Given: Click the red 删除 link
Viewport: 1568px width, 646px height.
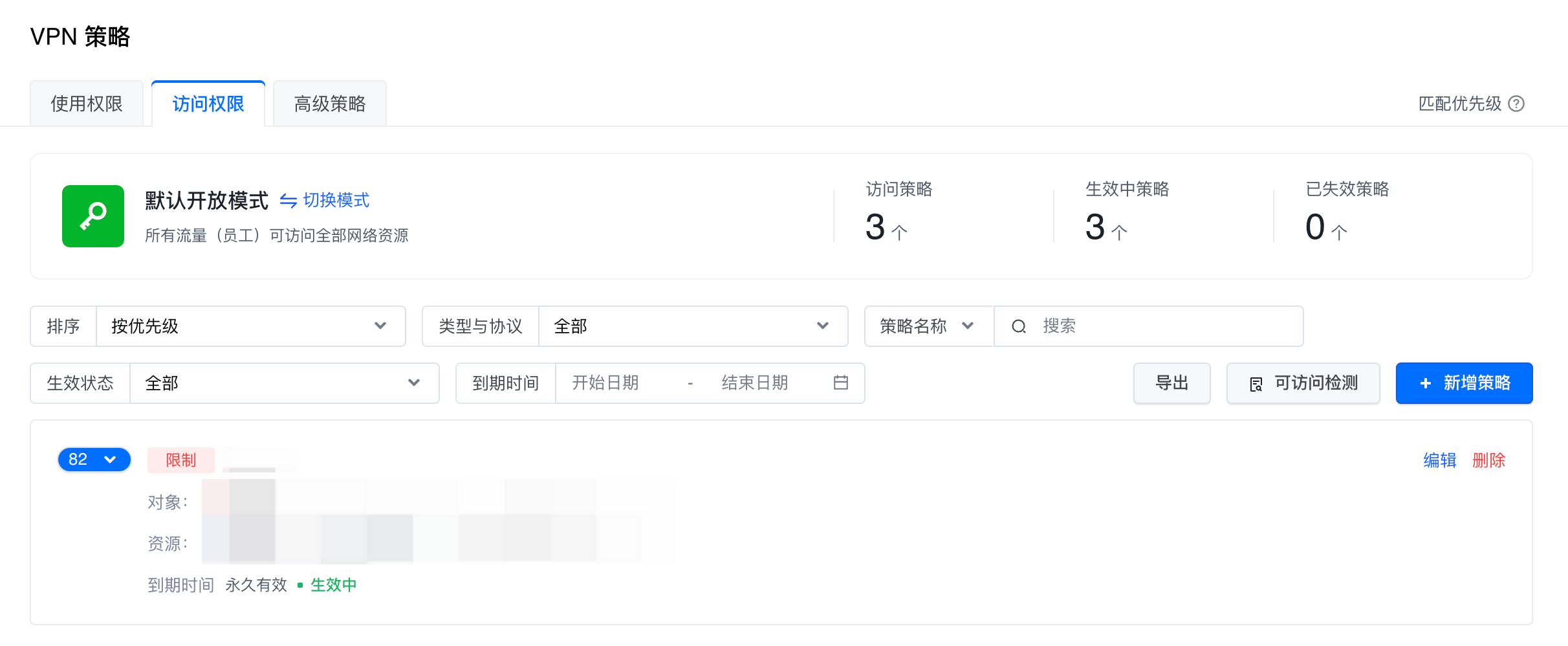Looking at the screenshot, I should pyautogui.click(x=1488, y=460).
